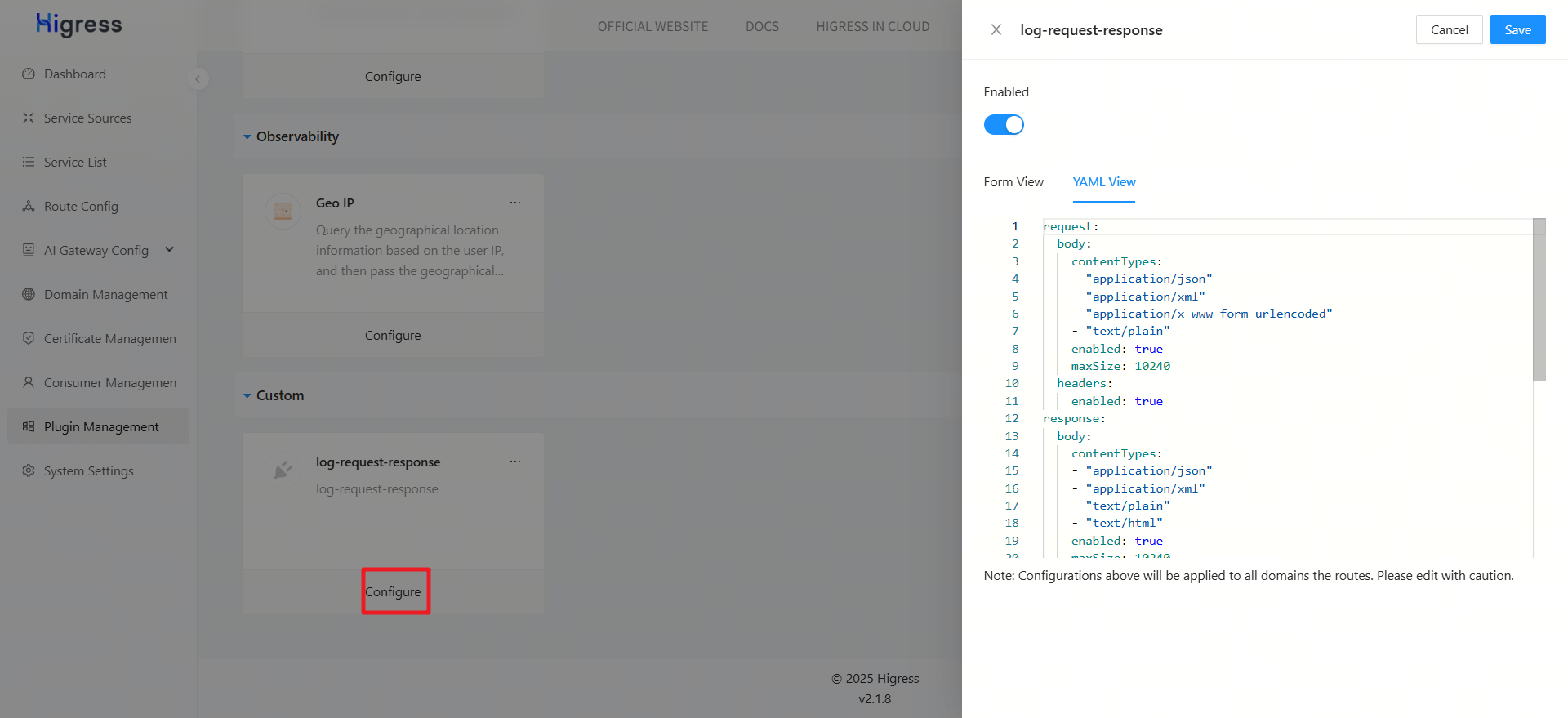
Task: Click Configure on the log-request-response card
Action: (393, 591)
